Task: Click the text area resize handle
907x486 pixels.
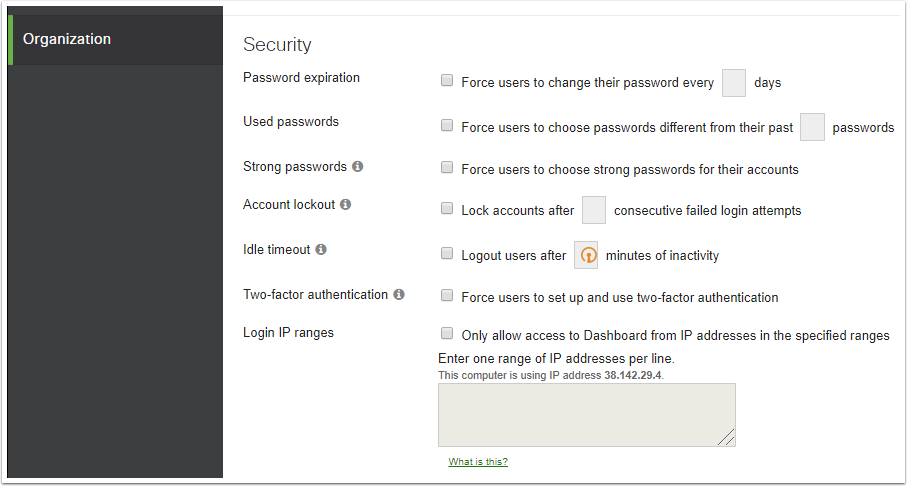Action: pos(727,438)
